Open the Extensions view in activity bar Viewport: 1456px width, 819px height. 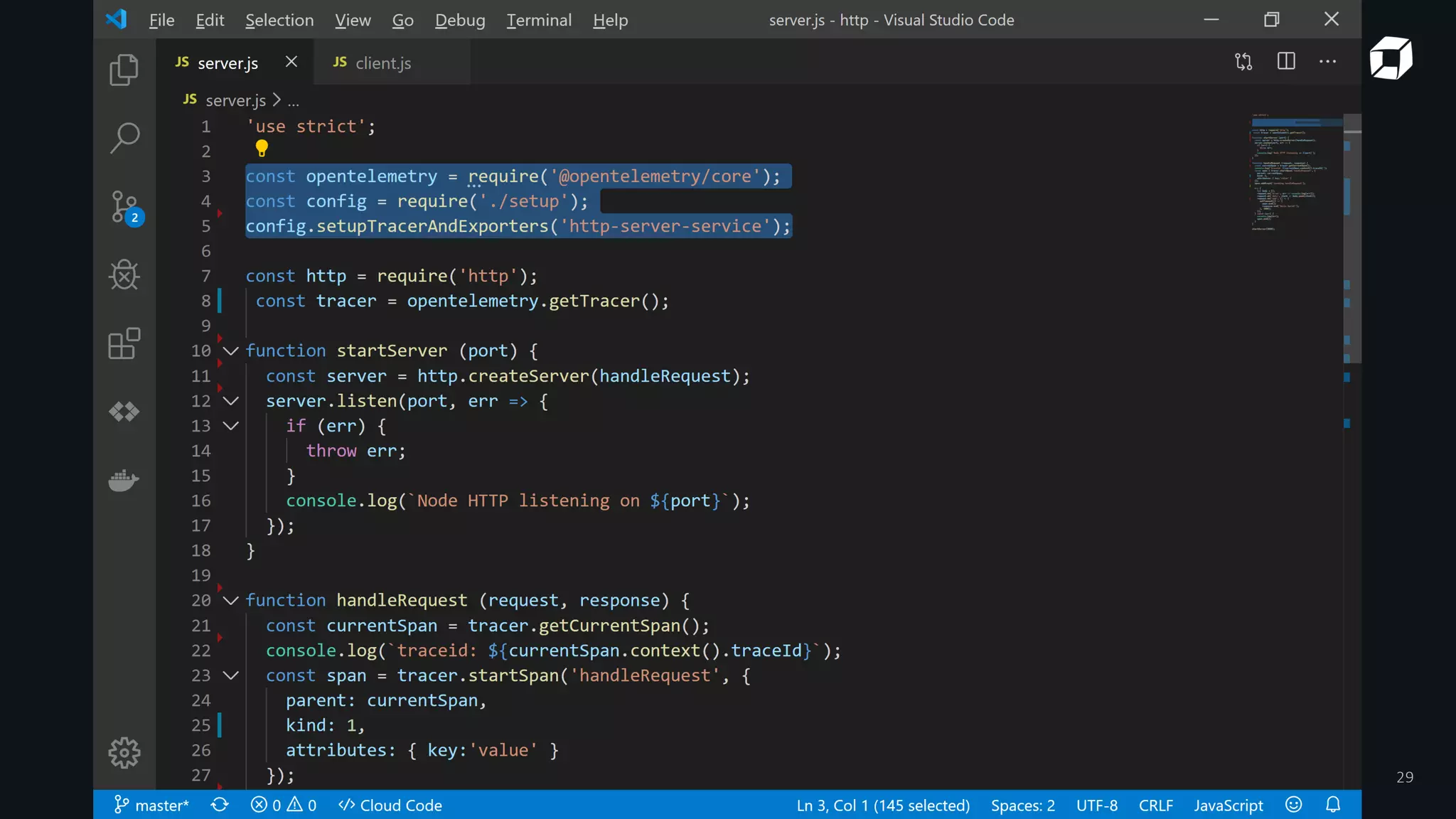(x=124, y=343)
